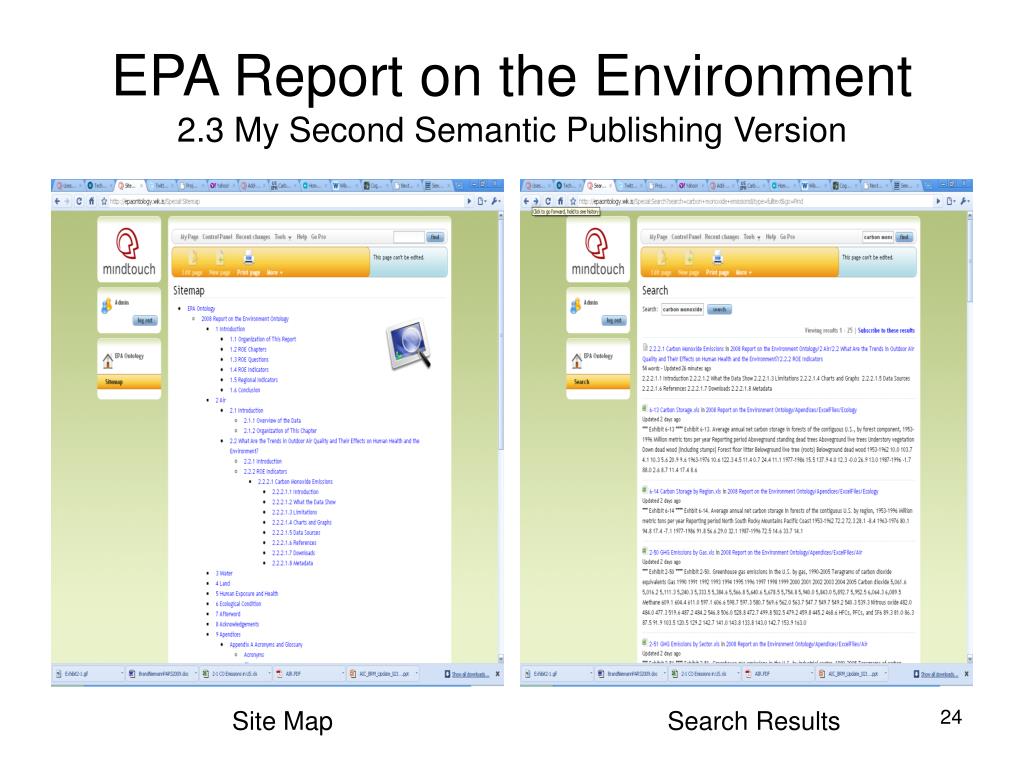
Task: Click forward arrow in the Search Results browser
Action: pos(536,201)
